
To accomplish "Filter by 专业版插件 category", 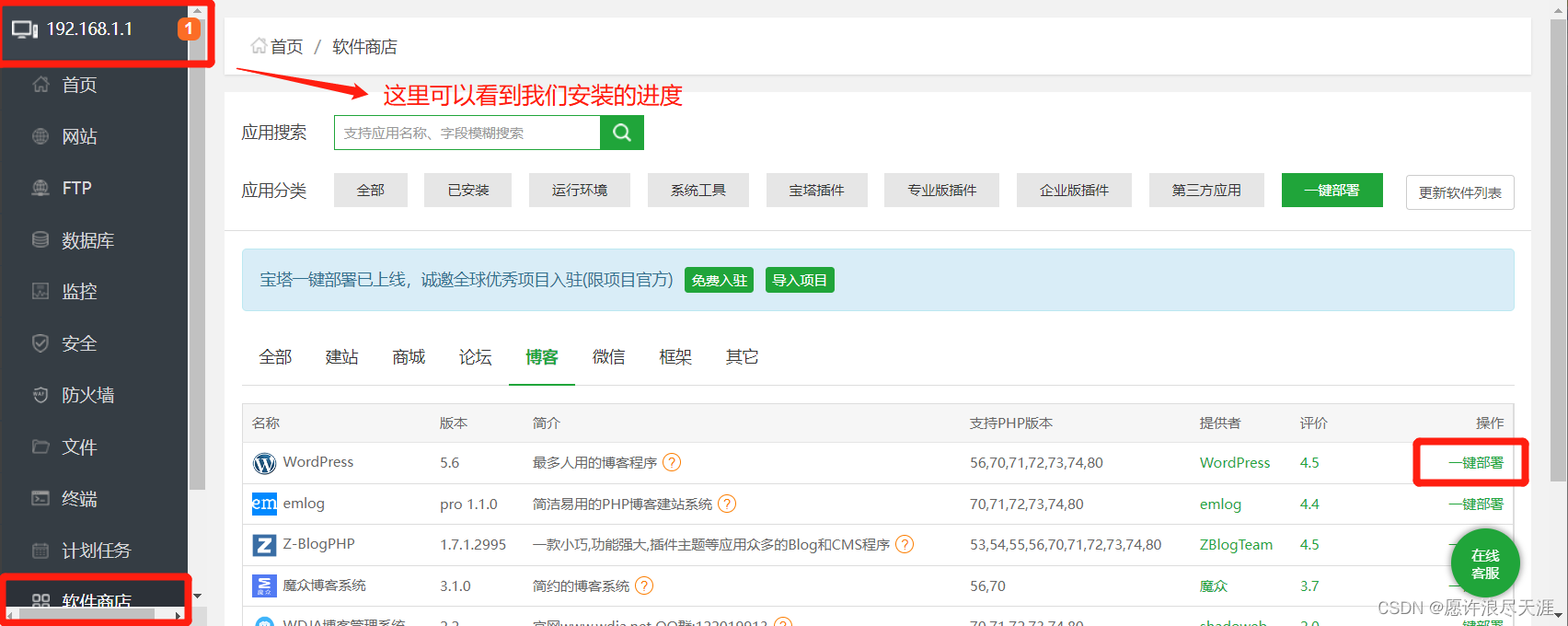I will tap(942, 190).
